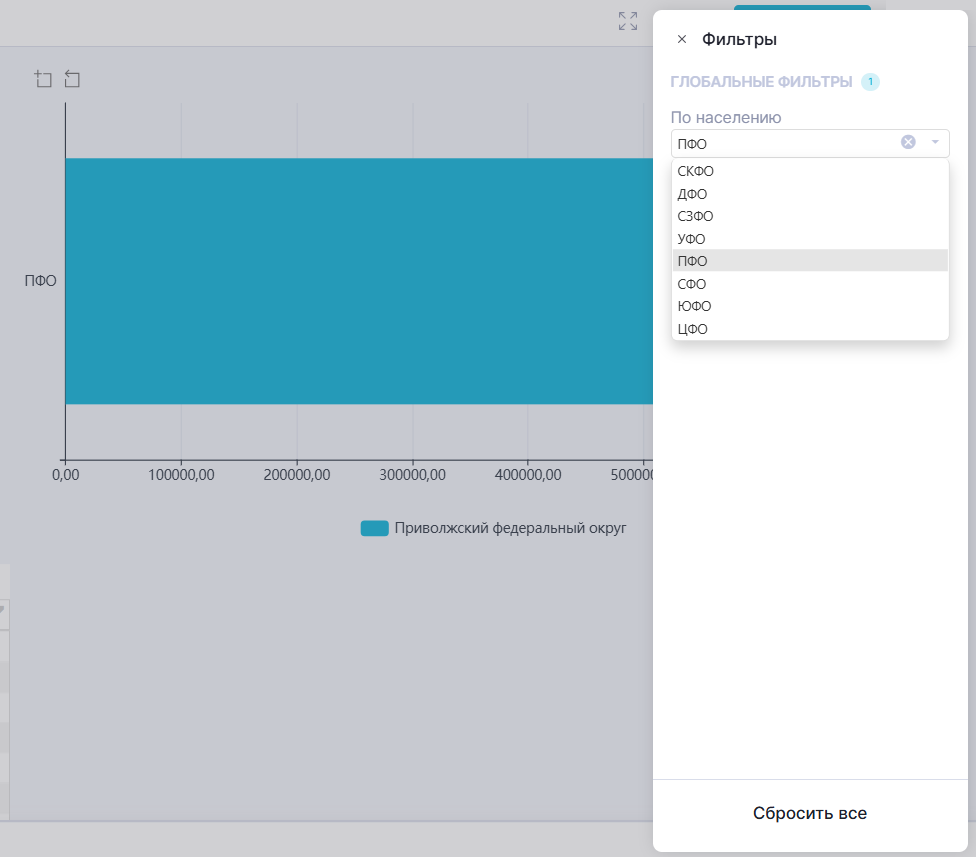Click the global filters count badge
Screen dimensions: 976x857
click(x=870, y=81)
